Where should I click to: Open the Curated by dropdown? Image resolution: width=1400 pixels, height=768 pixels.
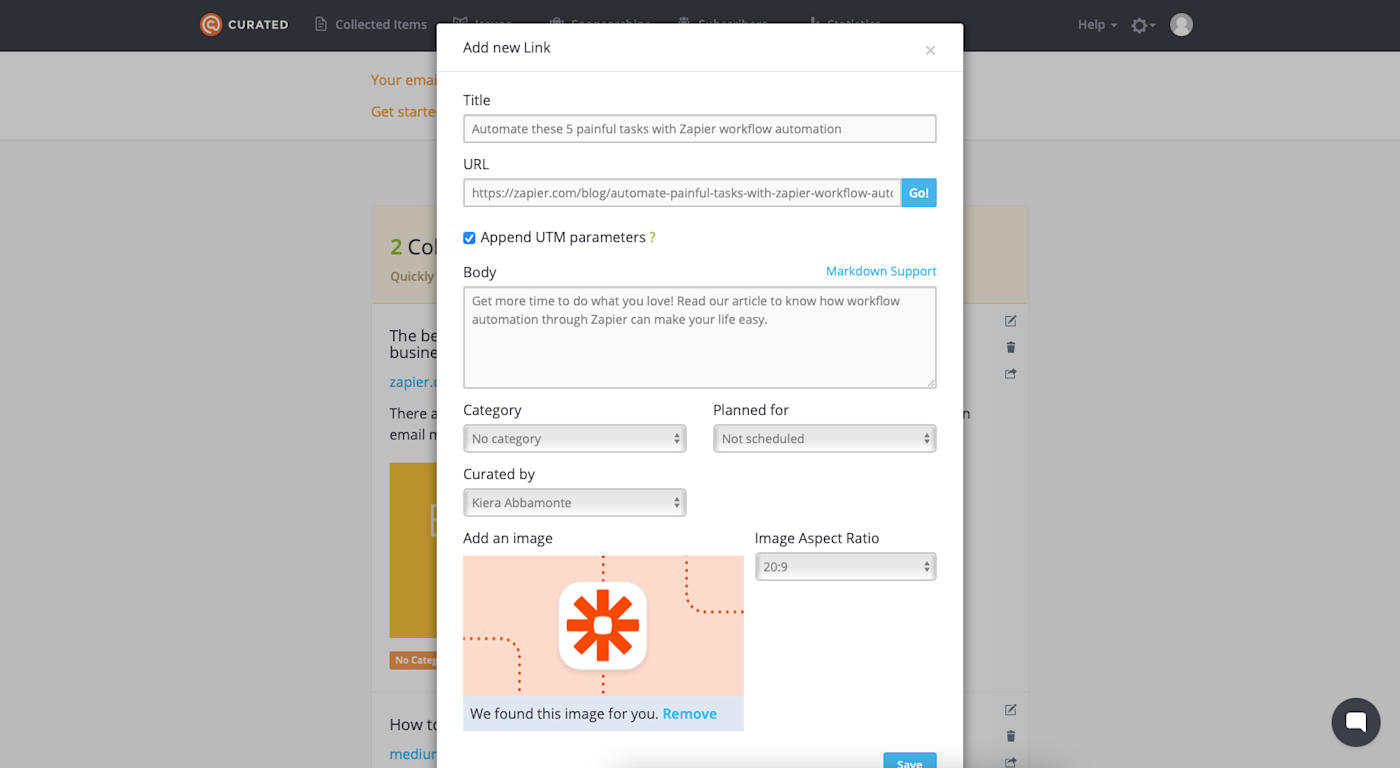coord(575,502)
